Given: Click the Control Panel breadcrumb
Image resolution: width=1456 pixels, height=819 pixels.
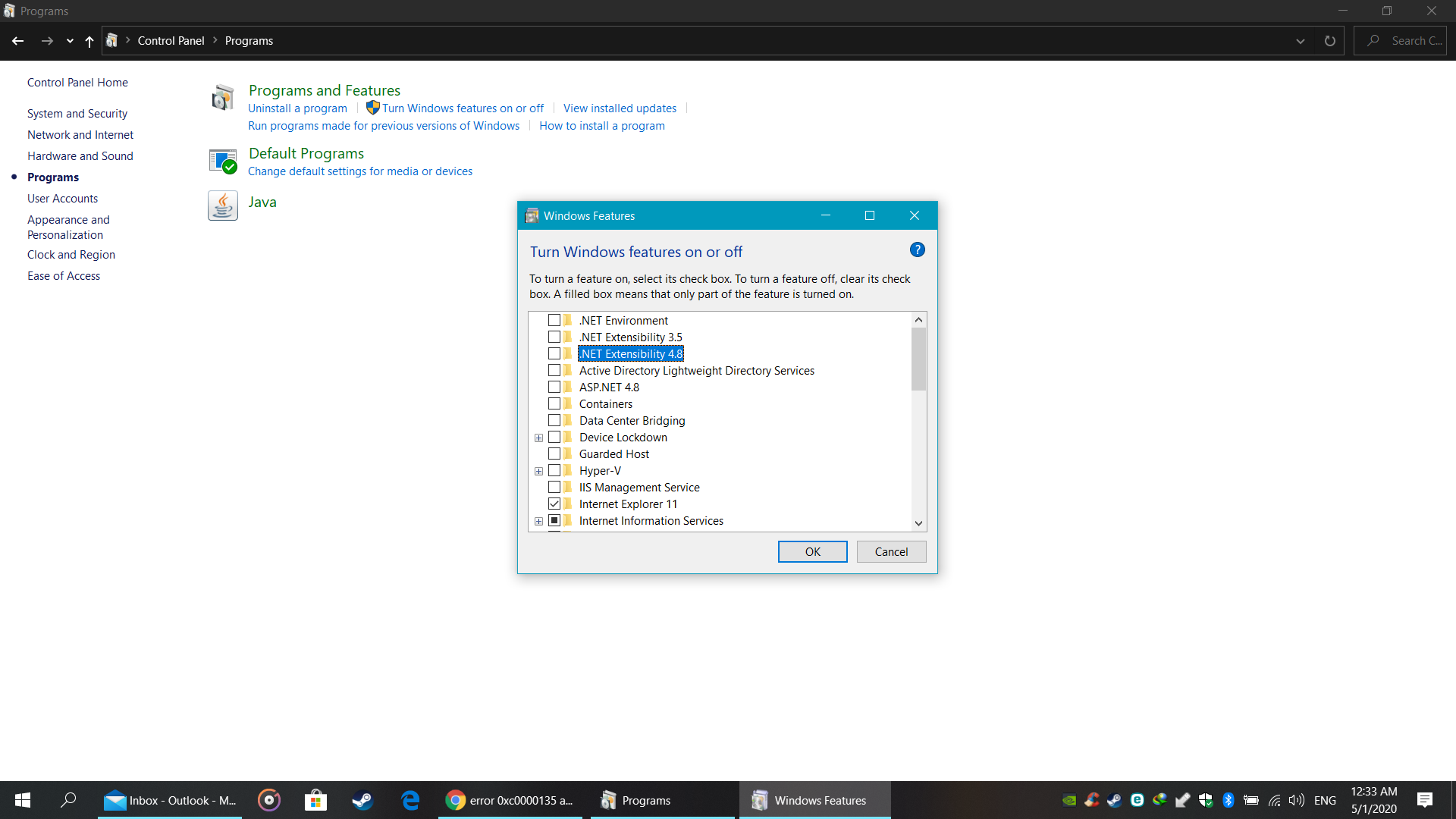Looking at the screenshot, I should (x=171, y=41).
